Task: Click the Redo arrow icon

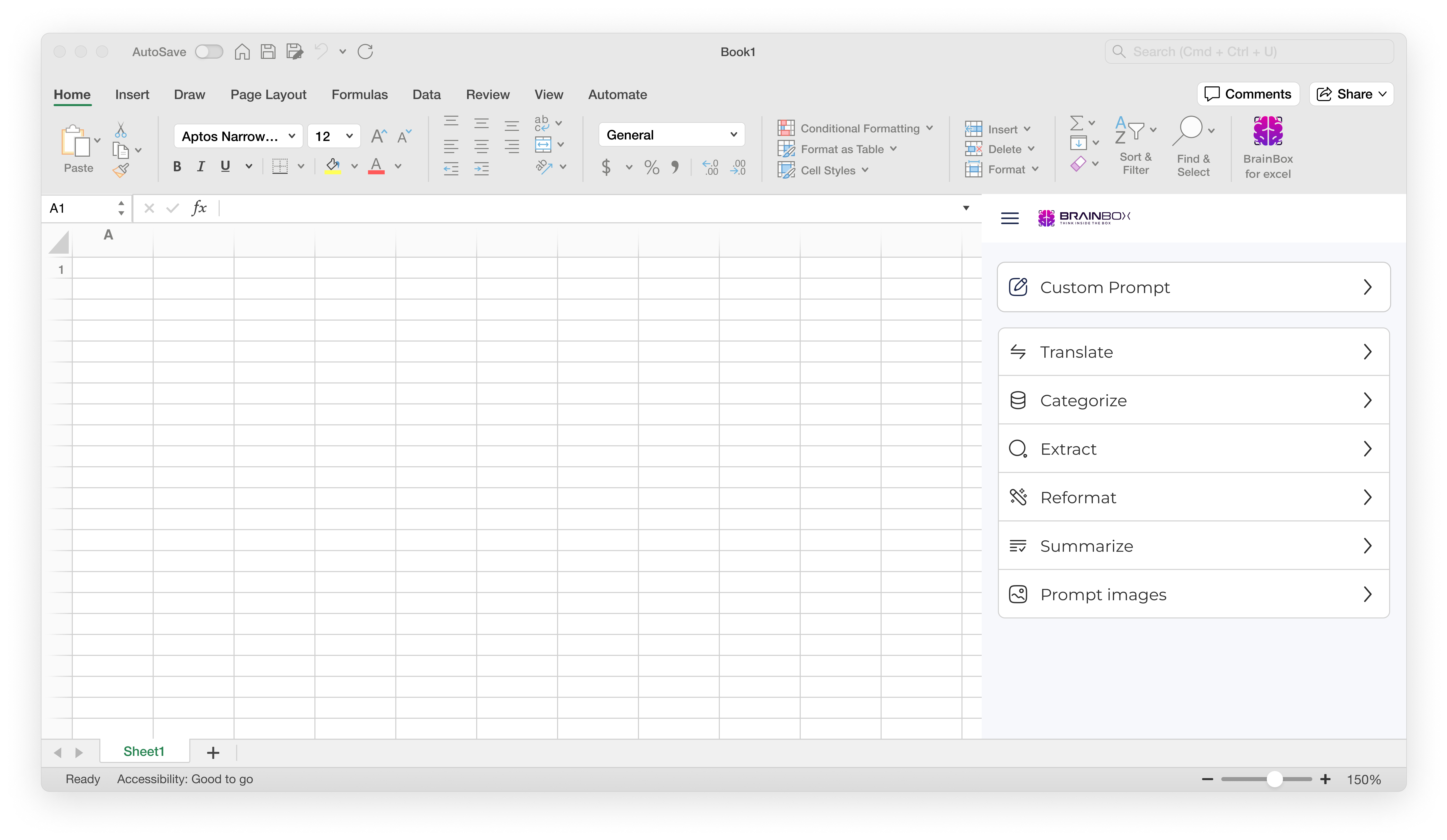Action: click(x=365, y=52)
